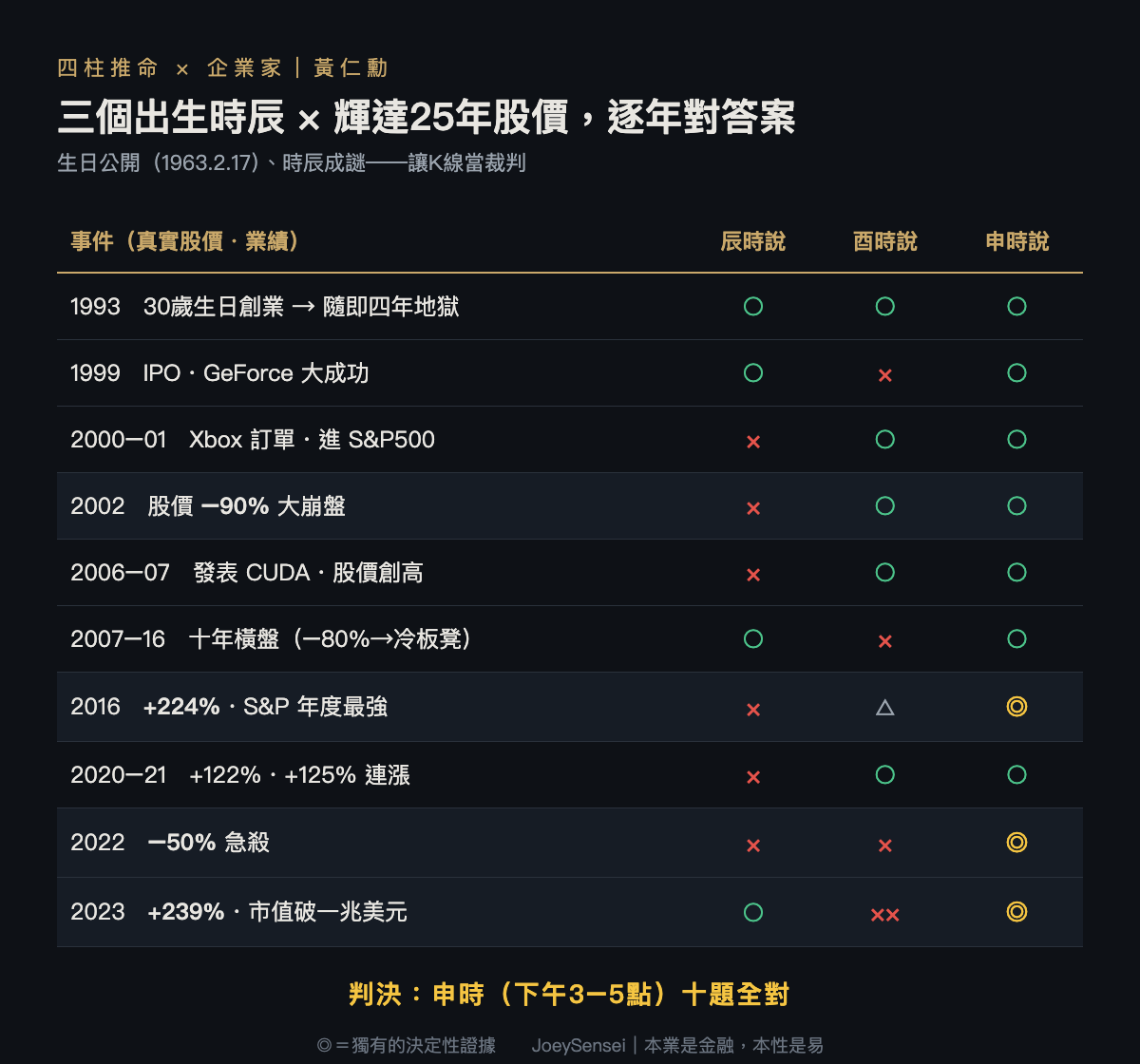This screenshot has height=1064, width=1140.
Task: Click the gold double circle in the 2023 row
Action: pyautogui.click(x=1016, y=912)
